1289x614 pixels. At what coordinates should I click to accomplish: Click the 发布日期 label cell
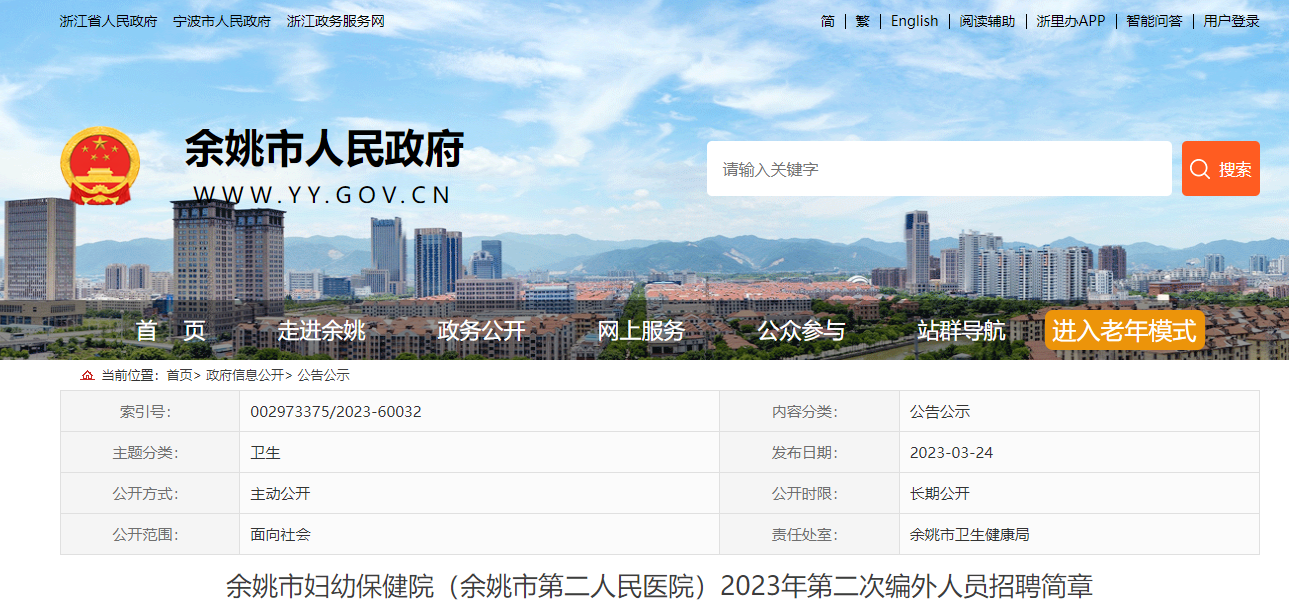coord(810,452)
